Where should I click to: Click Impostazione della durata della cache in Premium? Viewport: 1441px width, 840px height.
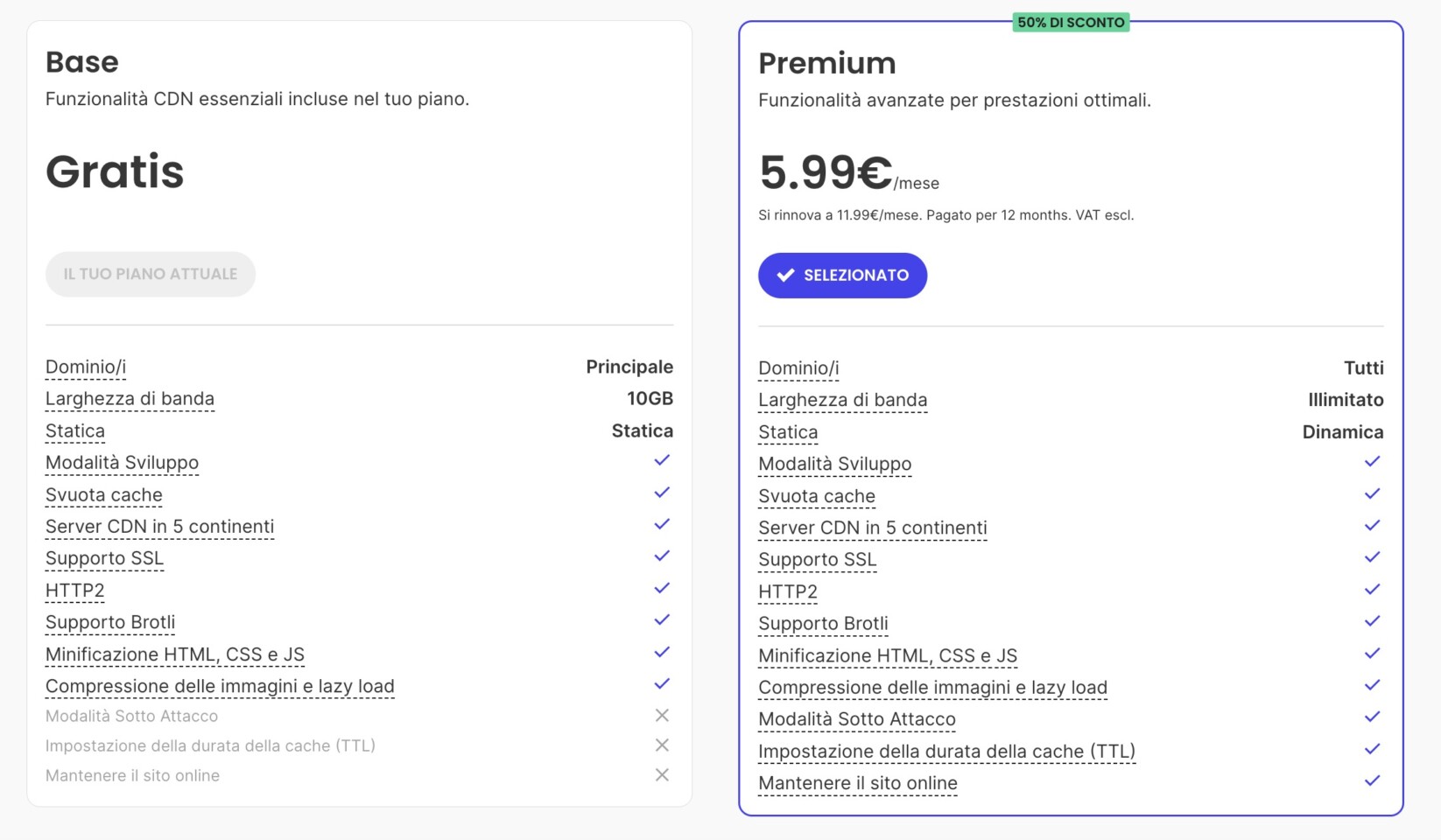(946, 752)
